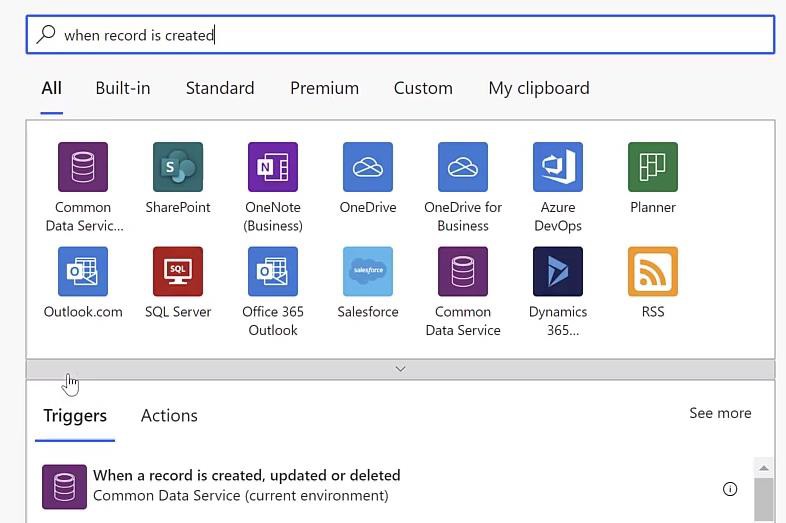Select the Triggers tab
The width and height of the screenshot is (786, 523).
point(75,416)
